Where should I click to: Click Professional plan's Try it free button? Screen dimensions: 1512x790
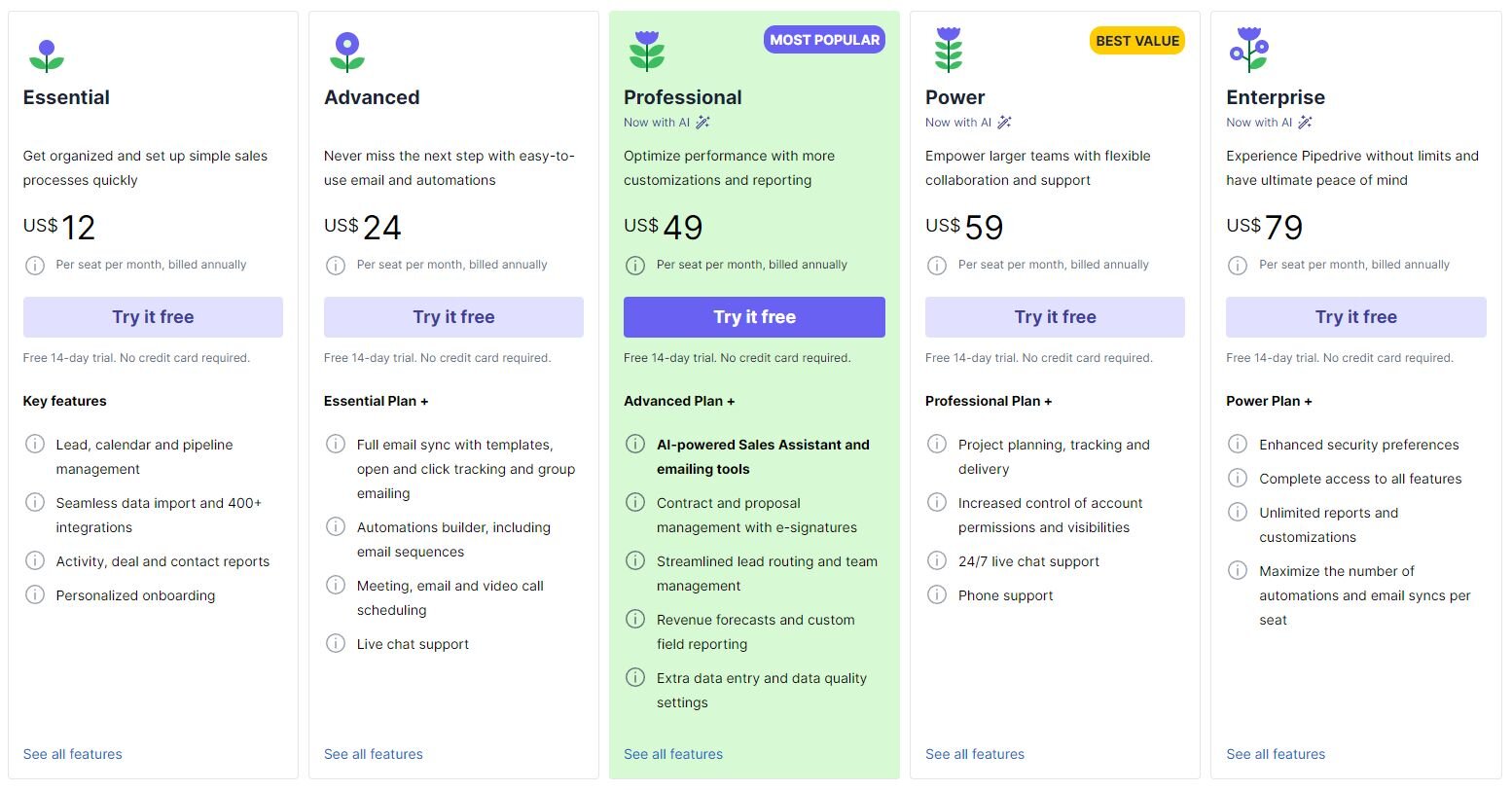754,317
